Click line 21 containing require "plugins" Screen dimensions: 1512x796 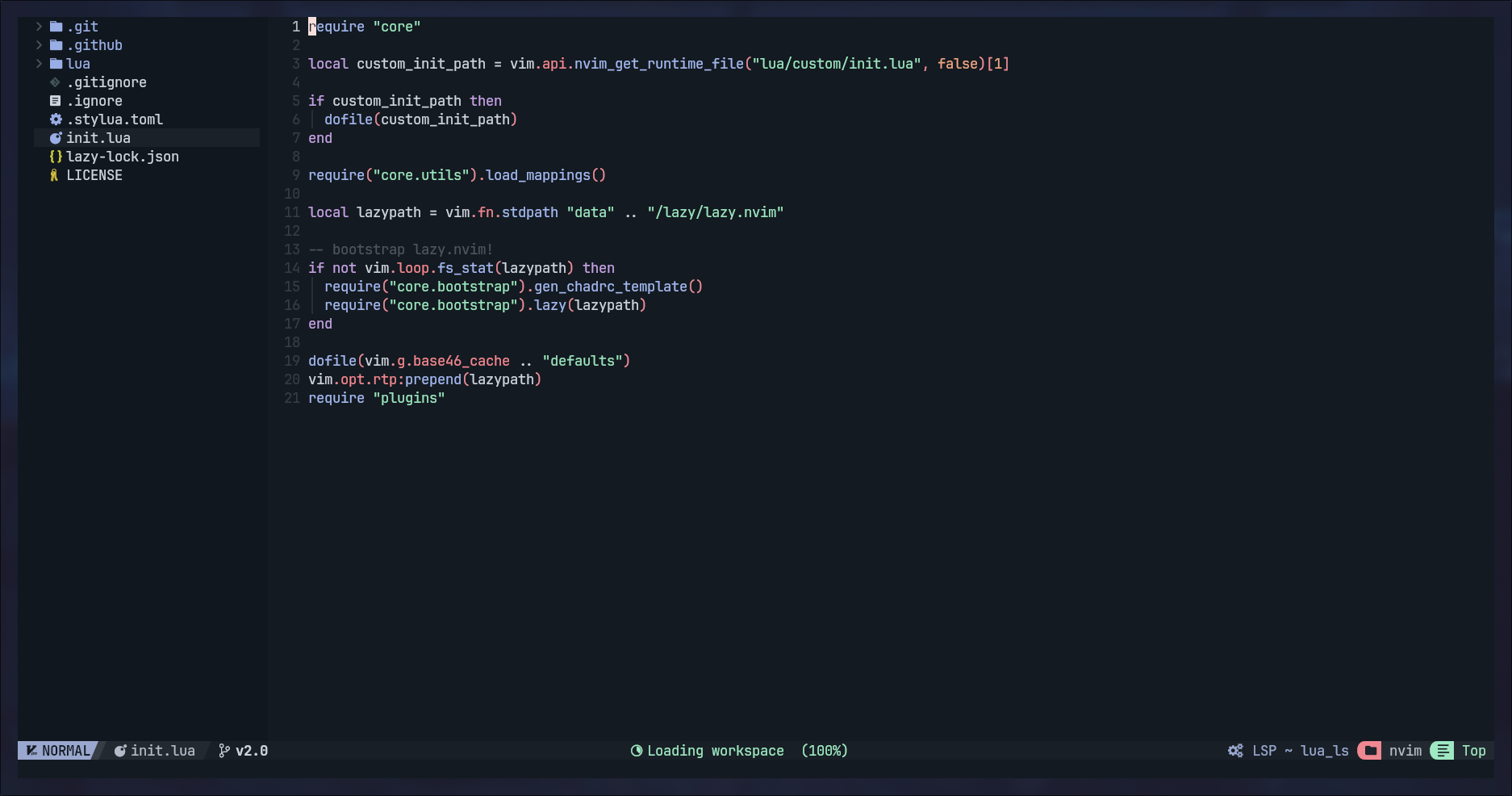tap(376, 398)
